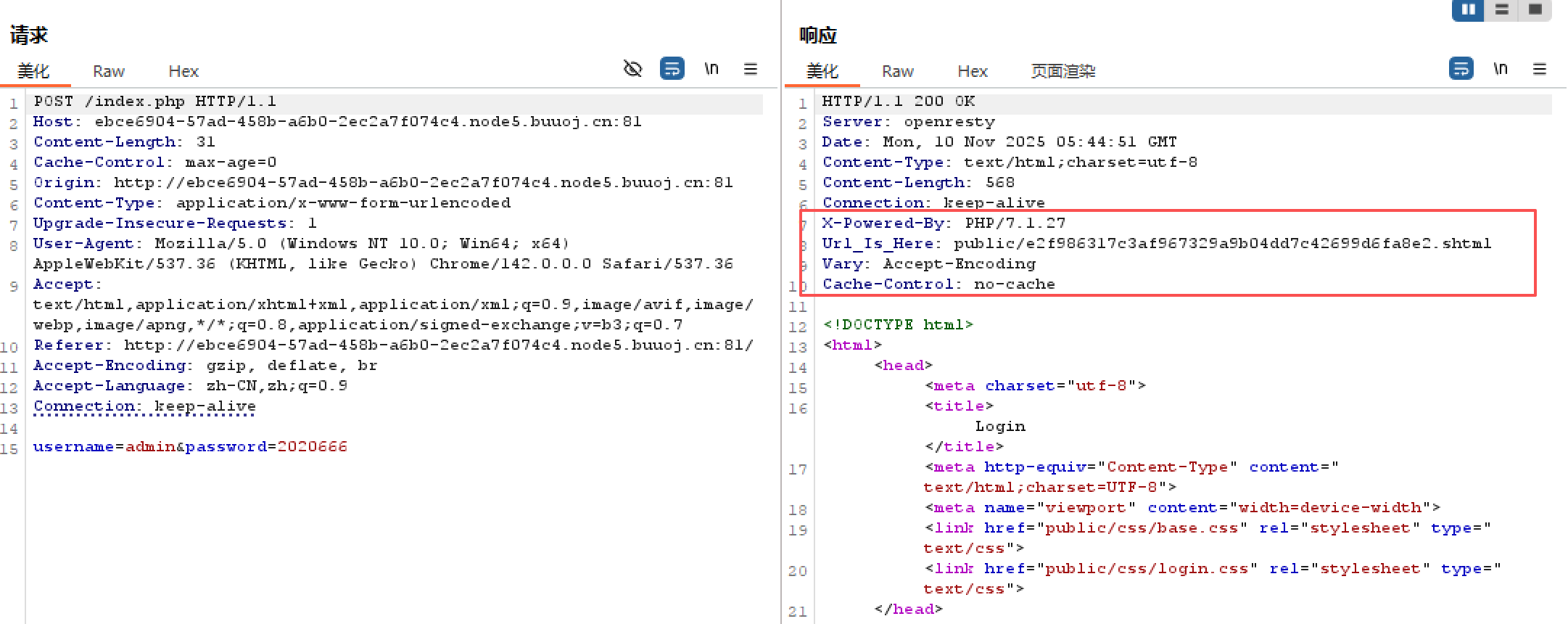This screenshot has width=1568, height=624.
Task: Click the Accept-Encoding: gzip header
Action: 205,366
